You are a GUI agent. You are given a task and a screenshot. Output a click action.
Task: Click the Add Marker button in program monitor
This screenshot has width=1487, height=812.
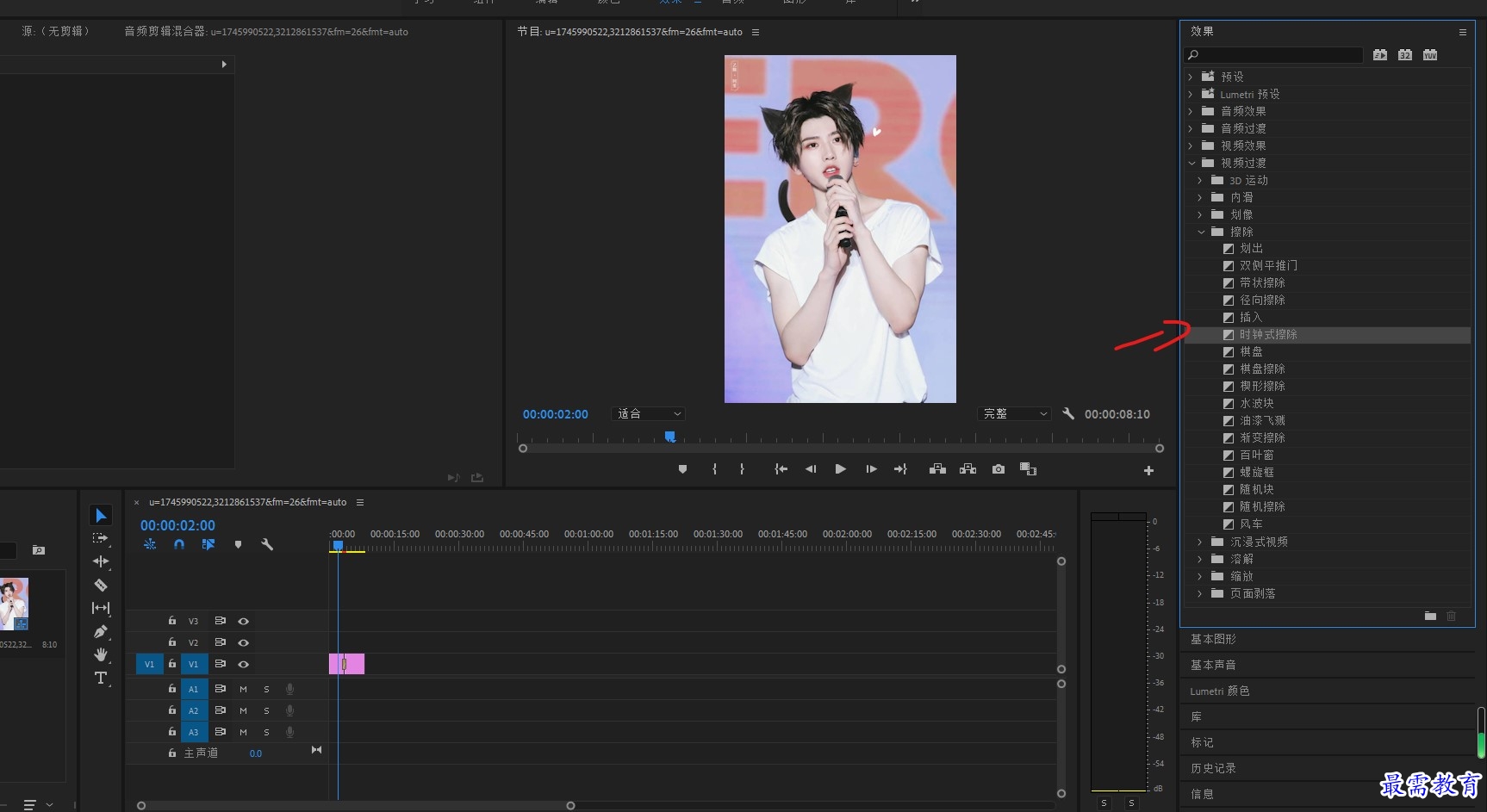tap(682, 469)
